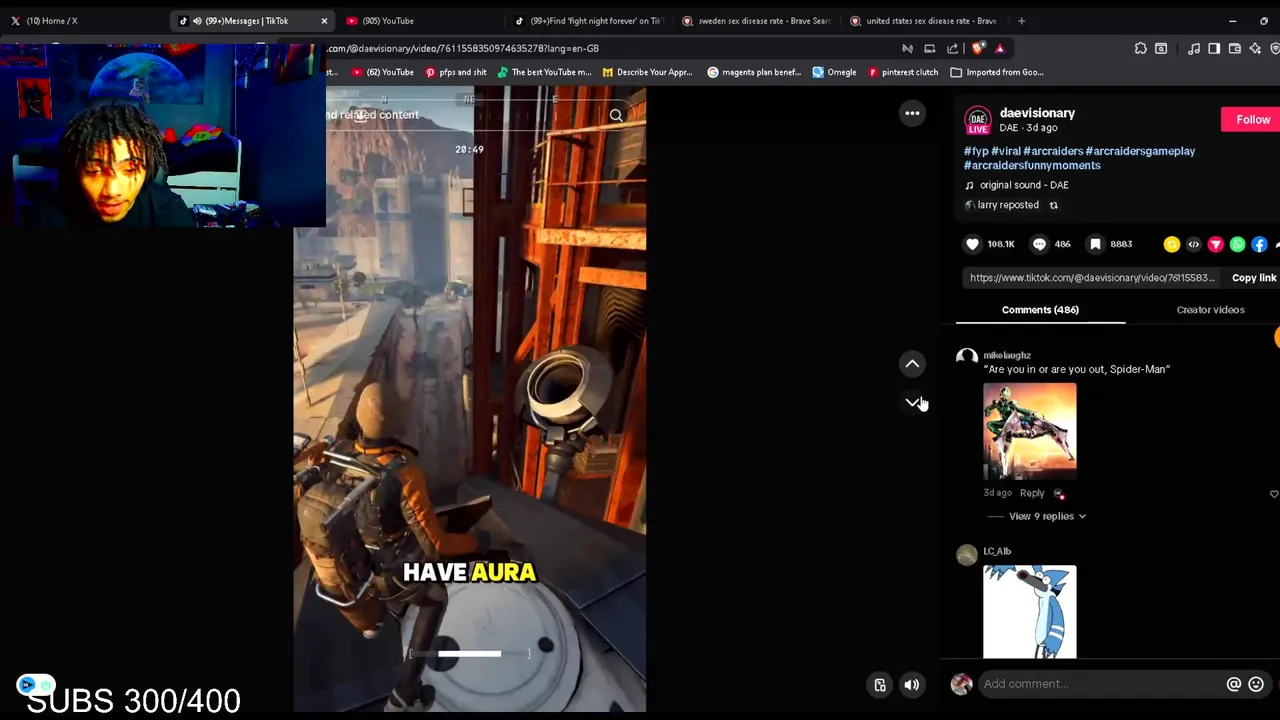Click the #viral hashtag
This screenshot has width=1280, height=720.
tap(1006, 151)
